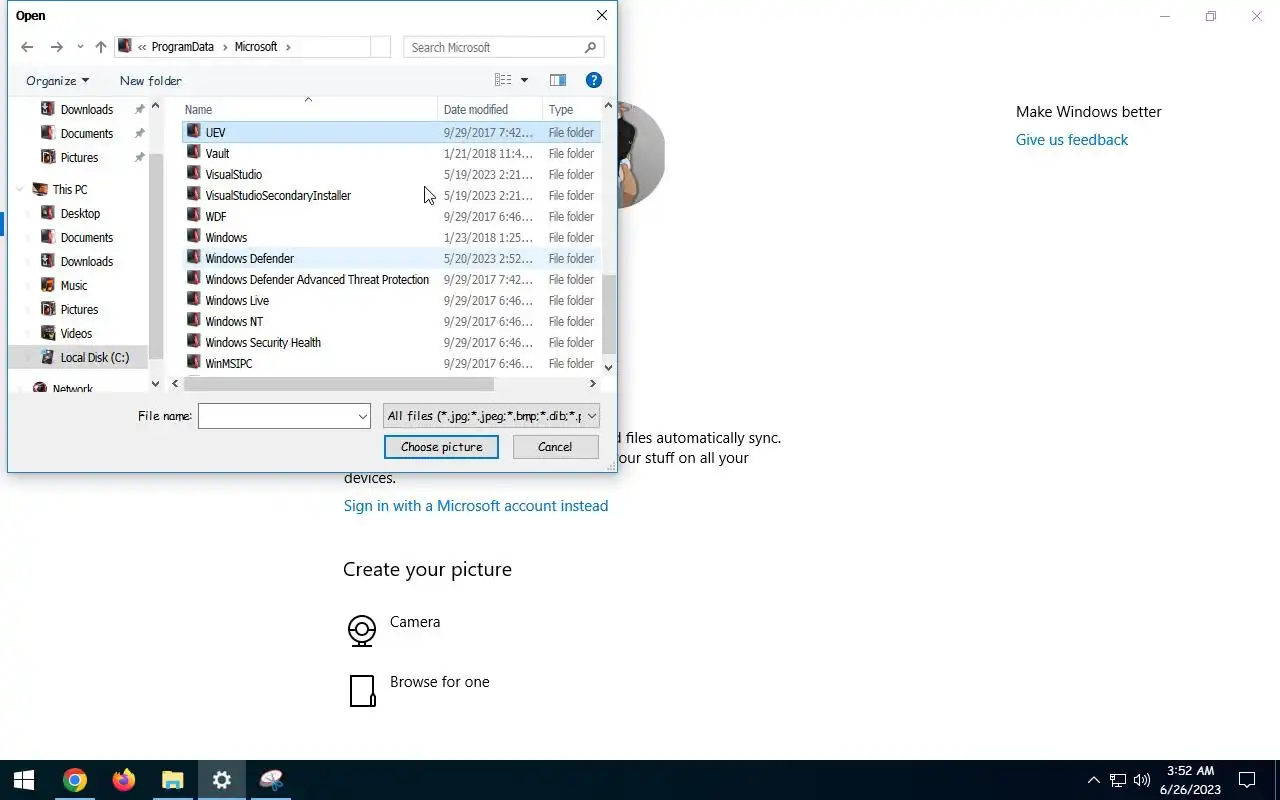Open pinned Pictures in Quick access
This screenshot has height=800, width=1280.
[79, 157]
